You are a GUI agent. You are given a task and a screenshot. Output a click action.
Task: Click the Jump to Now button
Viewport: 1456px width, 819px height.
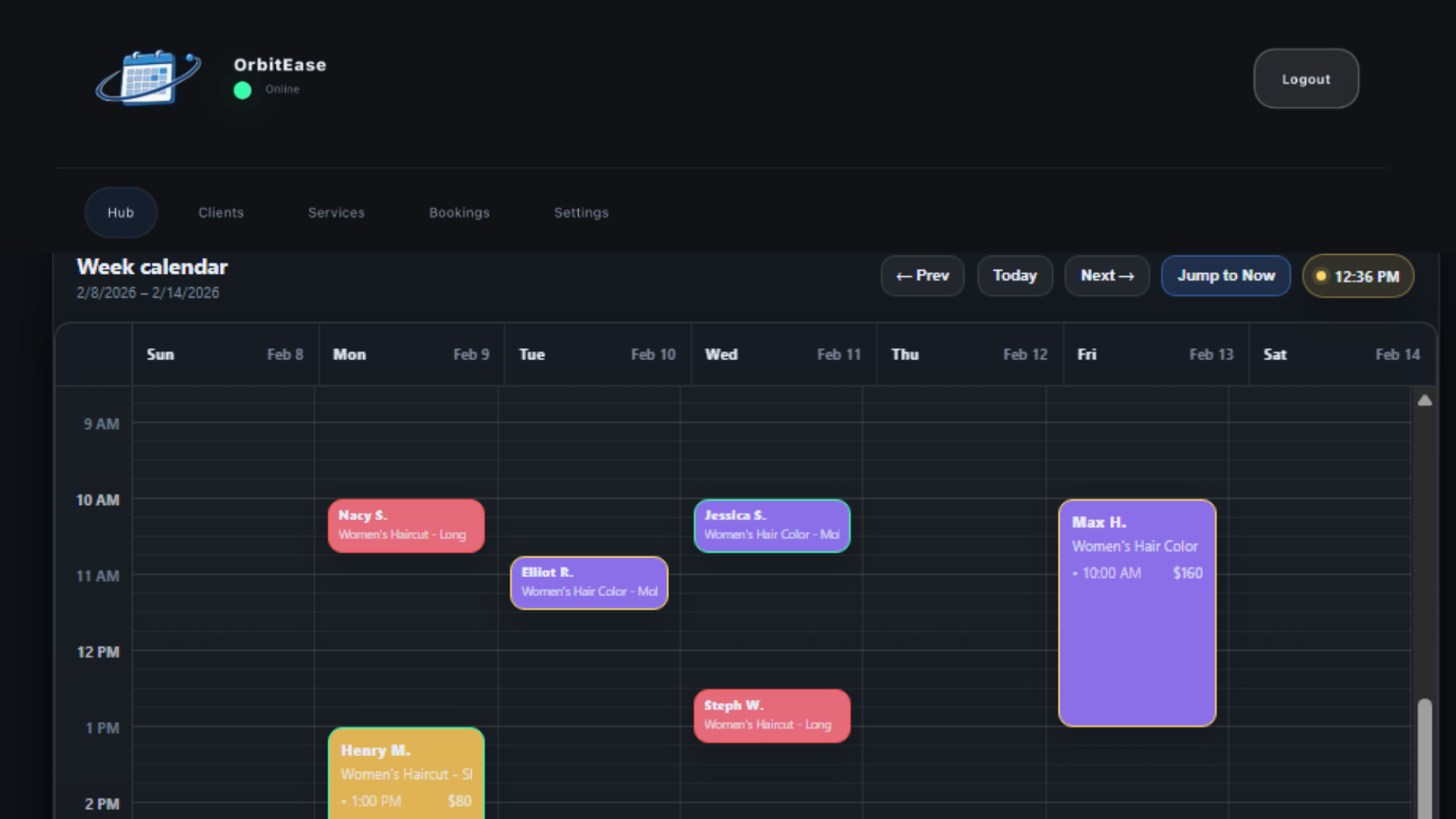pos(1225,276)
